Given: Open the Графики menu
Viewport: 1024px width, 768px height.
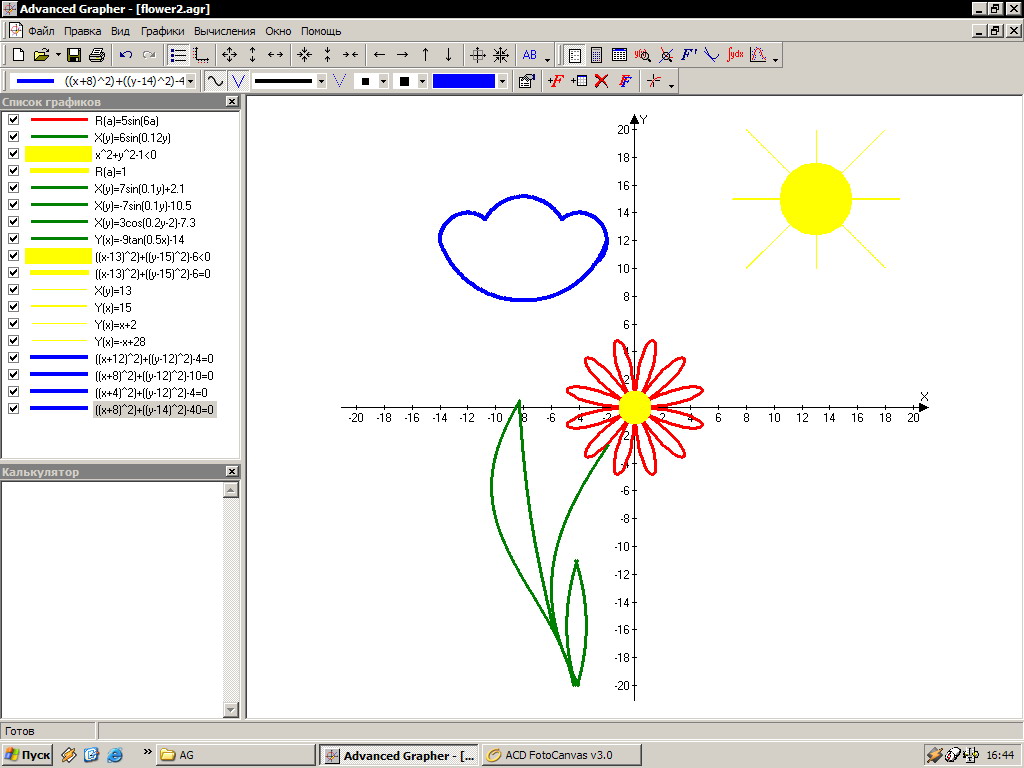Looking at the screenshot, I should (162, 31).
